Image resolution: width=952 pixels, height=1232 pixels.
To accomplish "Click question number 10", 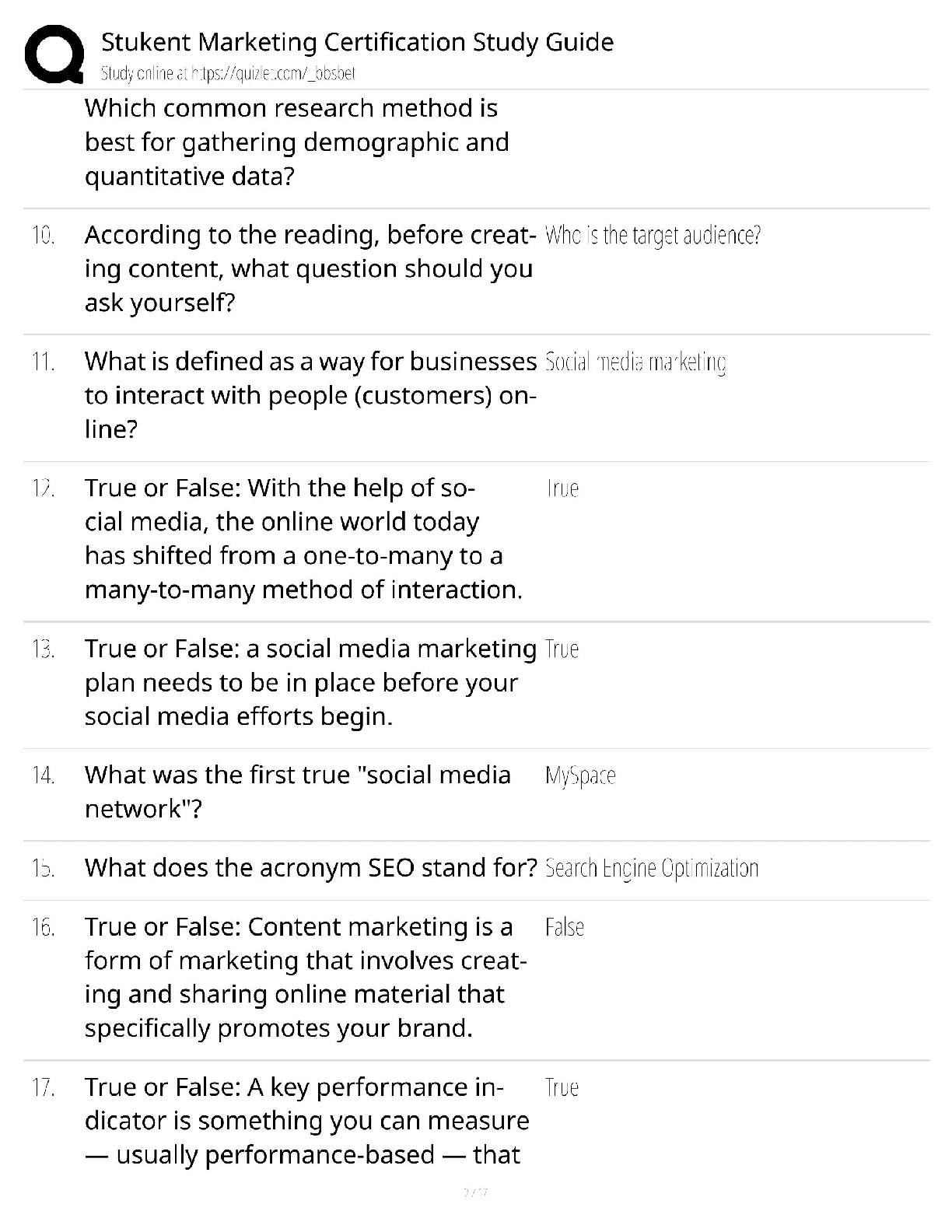I will (x=44, y=235).
